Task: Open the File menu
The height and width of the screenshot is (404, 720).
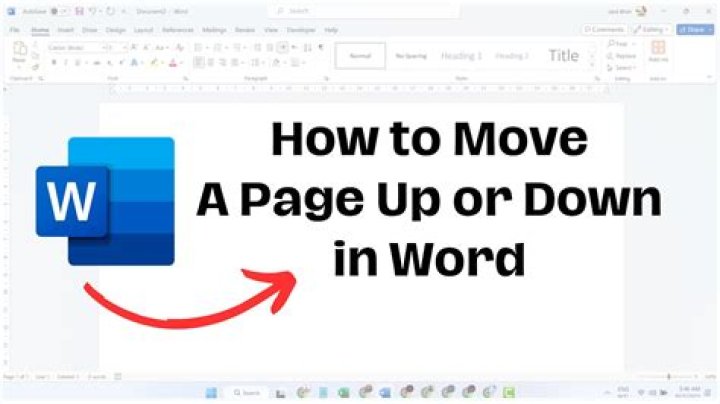Action: coord(15,30)
